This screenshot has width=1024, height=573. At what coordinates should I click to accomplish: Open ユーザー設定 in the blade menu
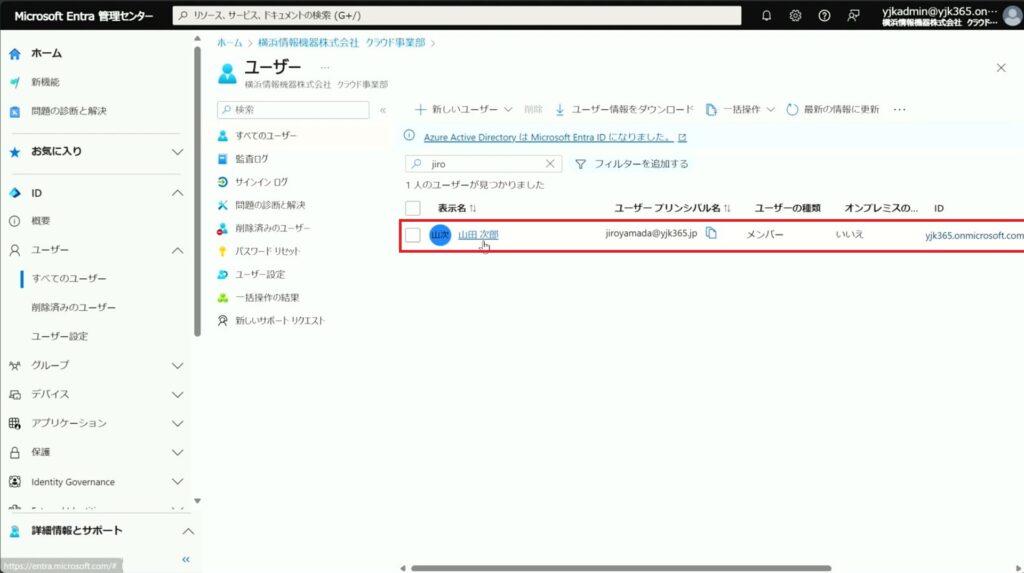pos(260,274)
